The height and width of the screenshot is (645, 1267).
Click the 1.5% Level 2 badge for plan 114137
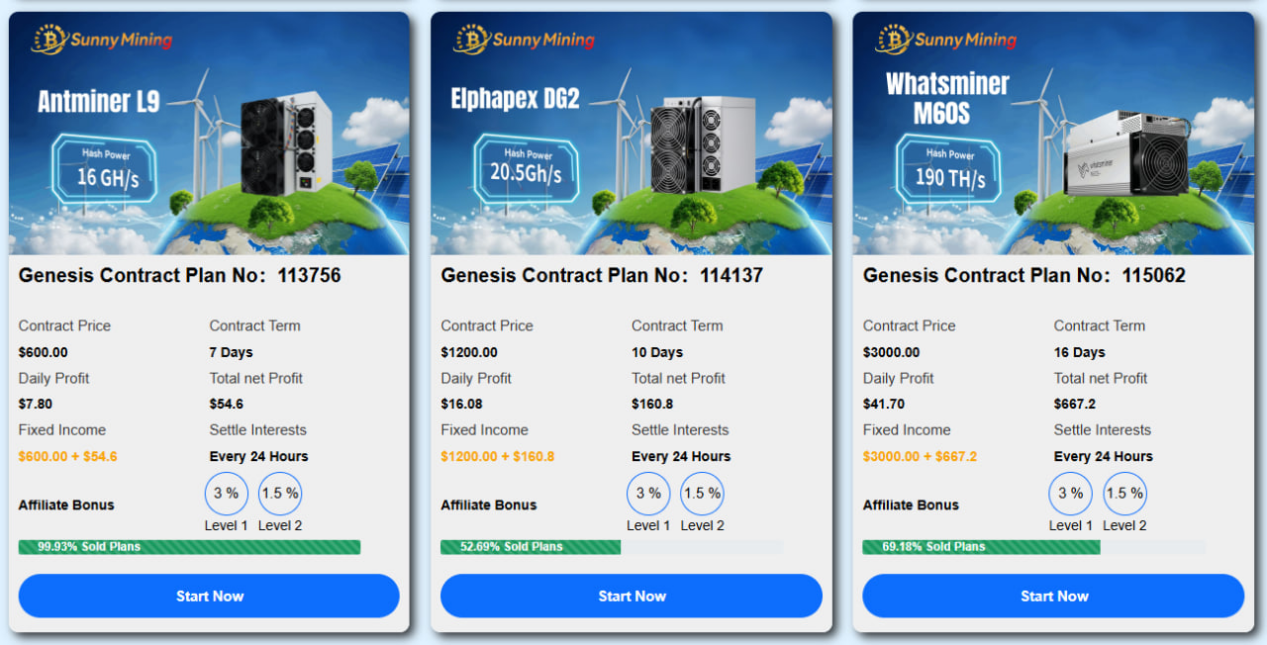tap(702, 493)
